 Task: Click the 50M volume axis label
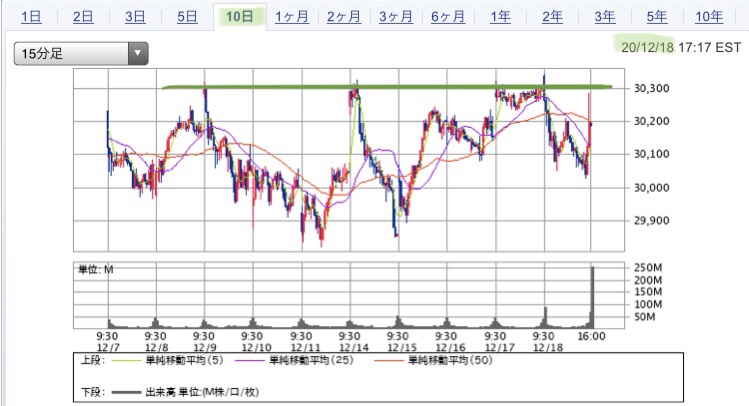pos(644,317)
